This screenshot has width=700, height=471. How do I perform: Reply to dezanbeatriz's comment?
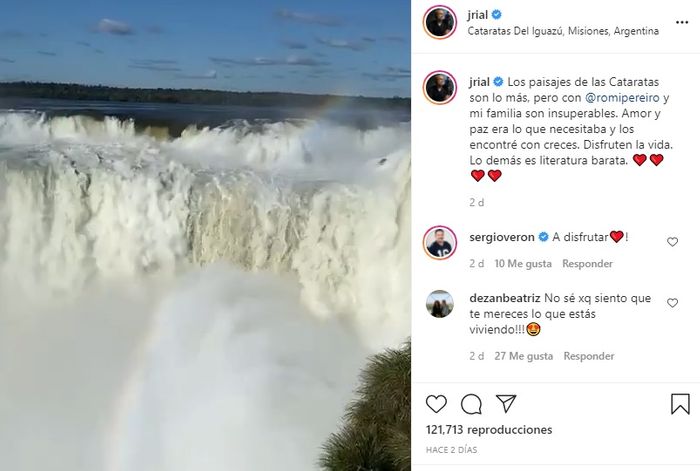click(x=589, y=356)
